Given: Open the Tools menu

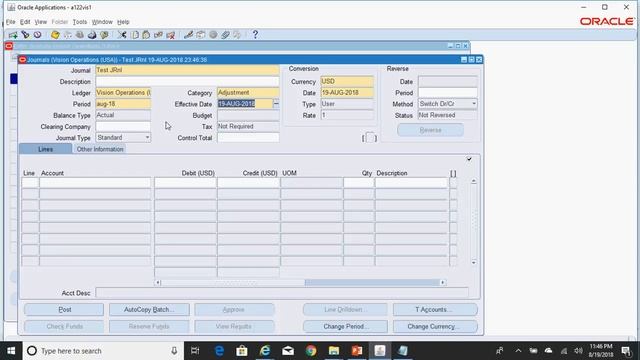Looking at the screenshot, I should pyautogui.click(x=80, y=22).
